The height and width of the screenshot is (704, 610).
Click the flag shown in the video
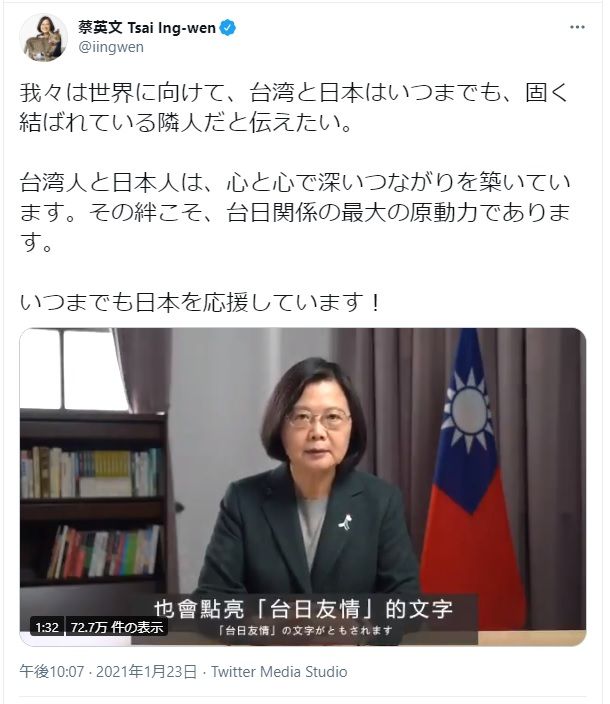point(471,478)
